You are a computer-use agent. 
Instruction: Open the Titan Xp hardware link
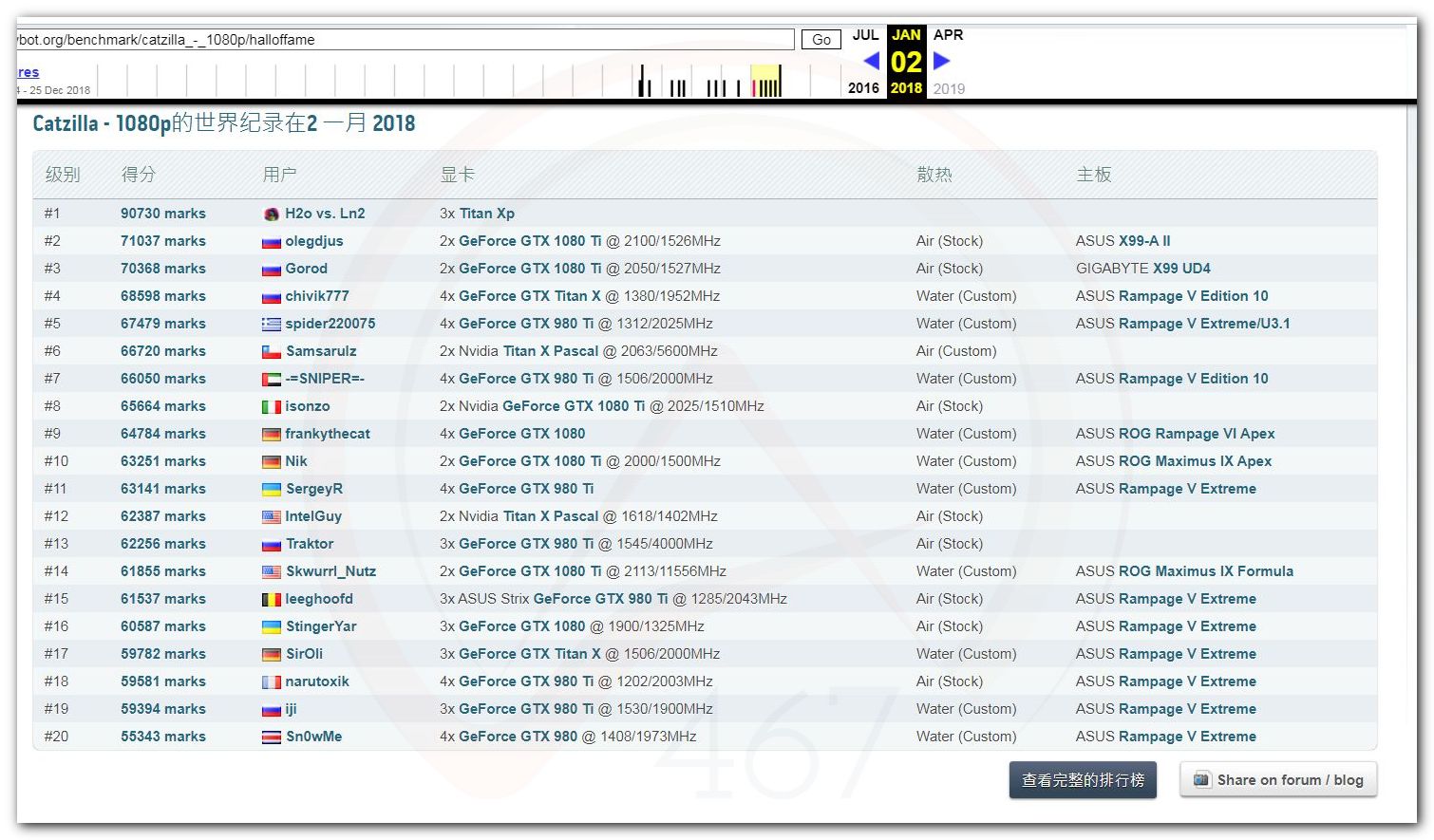pos(487,214)
